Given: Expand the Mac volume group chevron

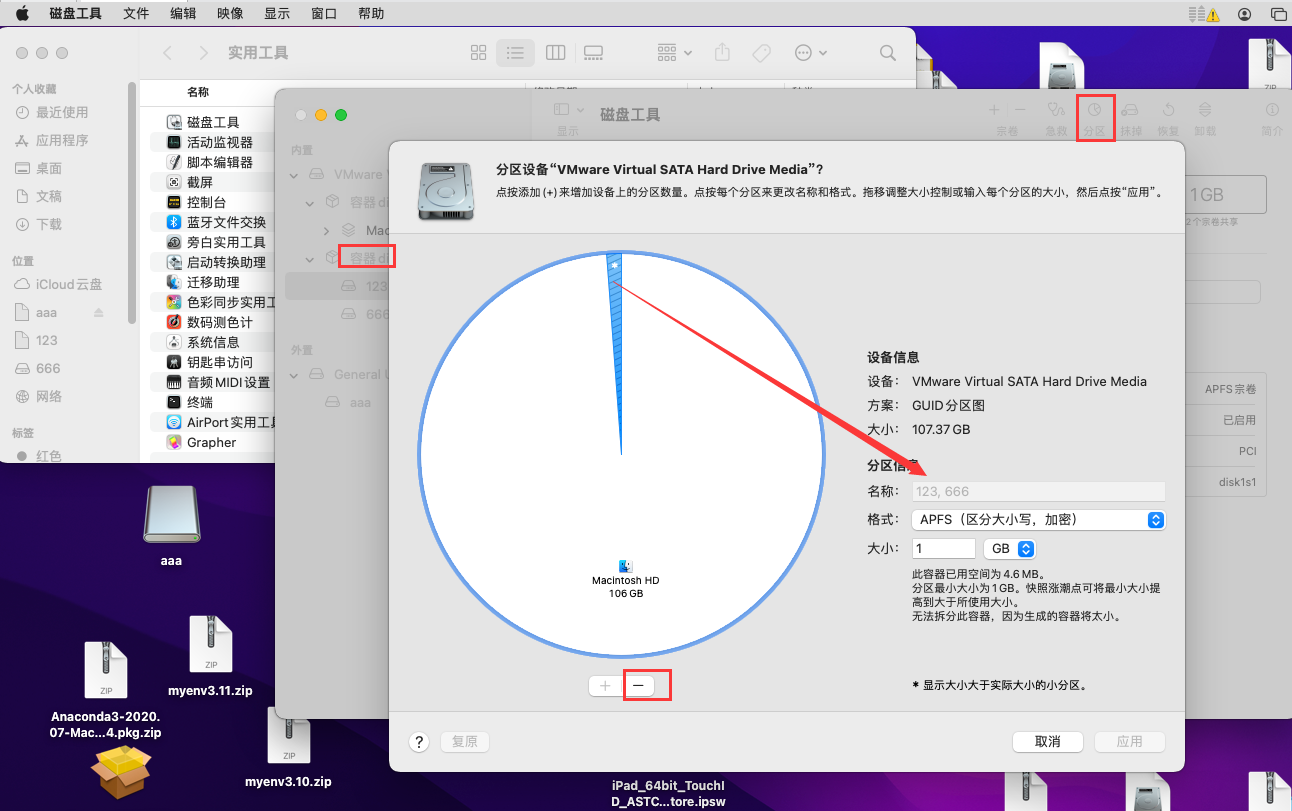Looking at the screenshot, I should (x=327, y=230).
